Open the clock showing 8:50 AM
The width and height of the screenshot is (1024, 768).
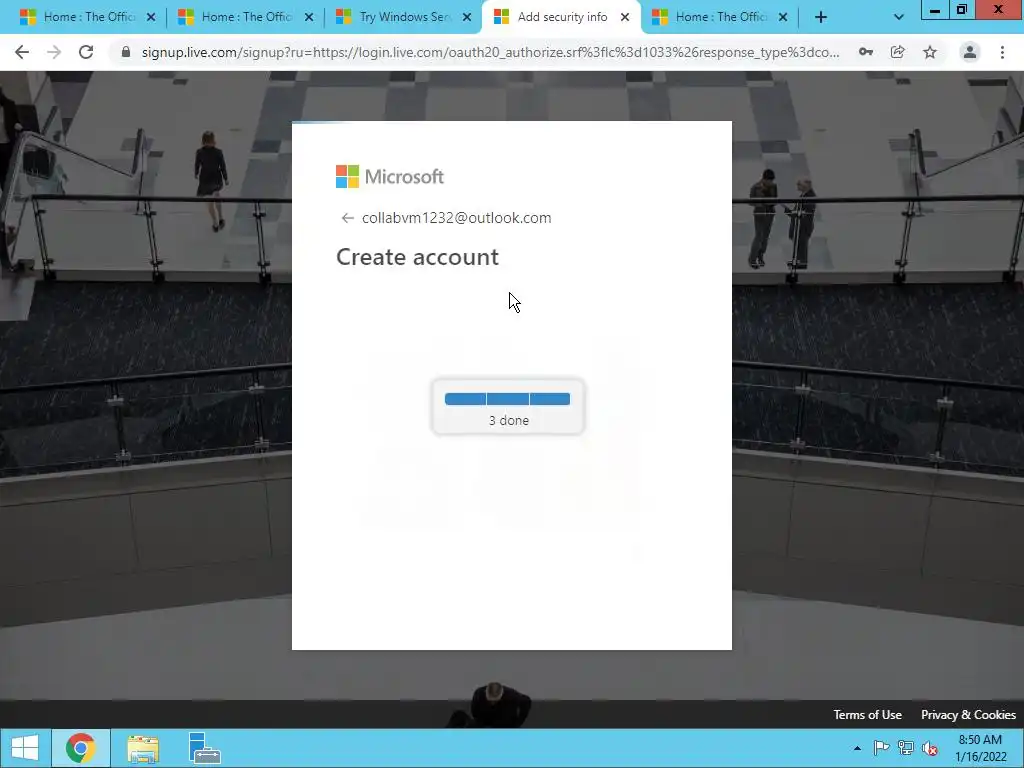coord(980,748)
